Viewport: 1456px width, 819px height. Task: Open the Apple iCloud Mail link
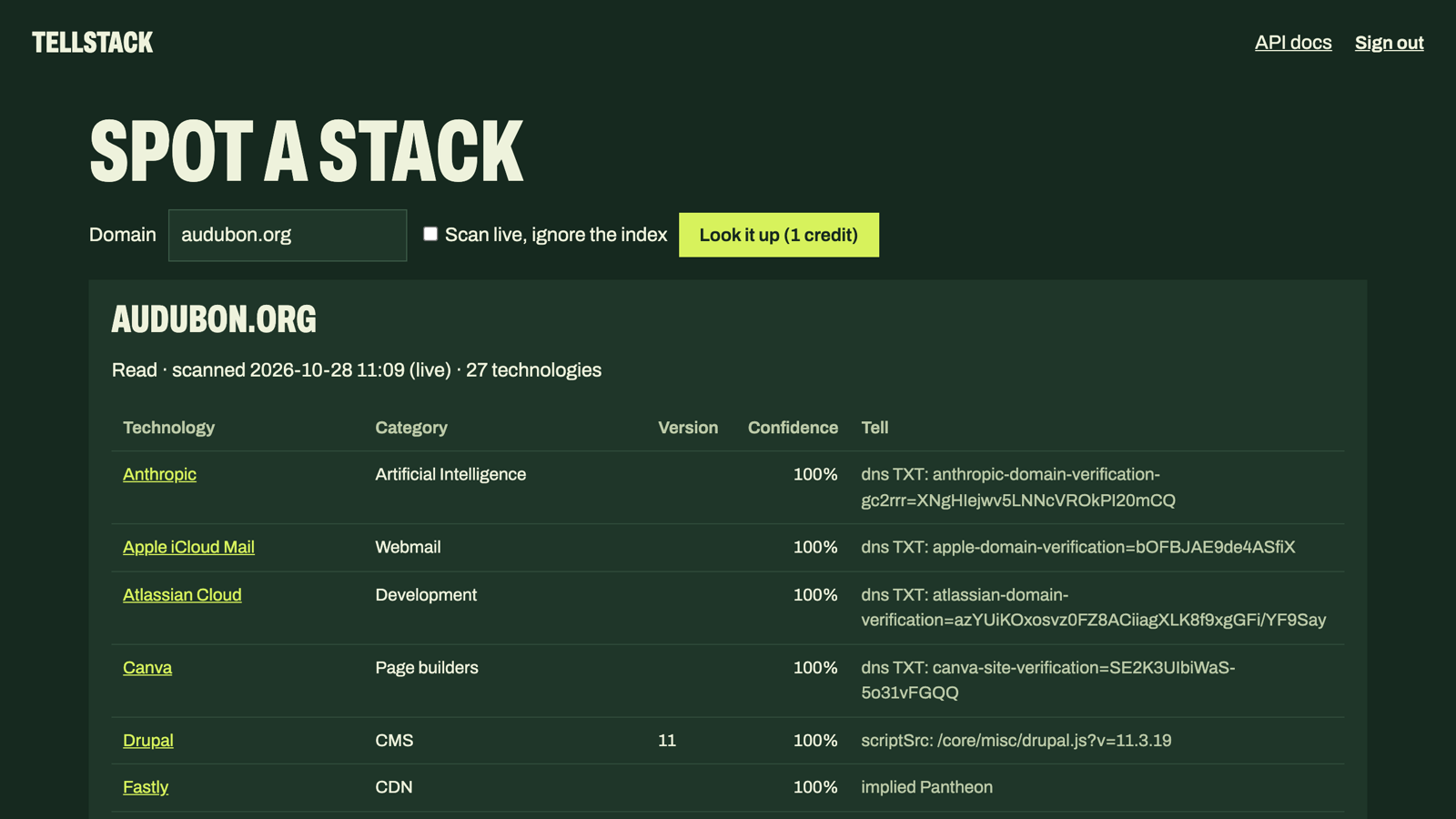click(x=188, y=547)
